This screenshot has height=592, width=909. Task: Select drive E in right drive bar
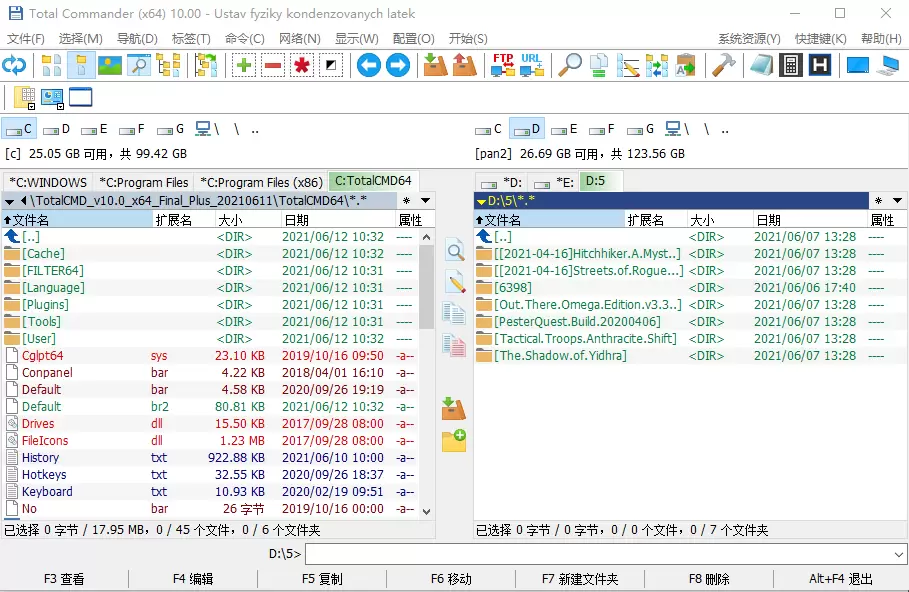click(x=565, y=129)
